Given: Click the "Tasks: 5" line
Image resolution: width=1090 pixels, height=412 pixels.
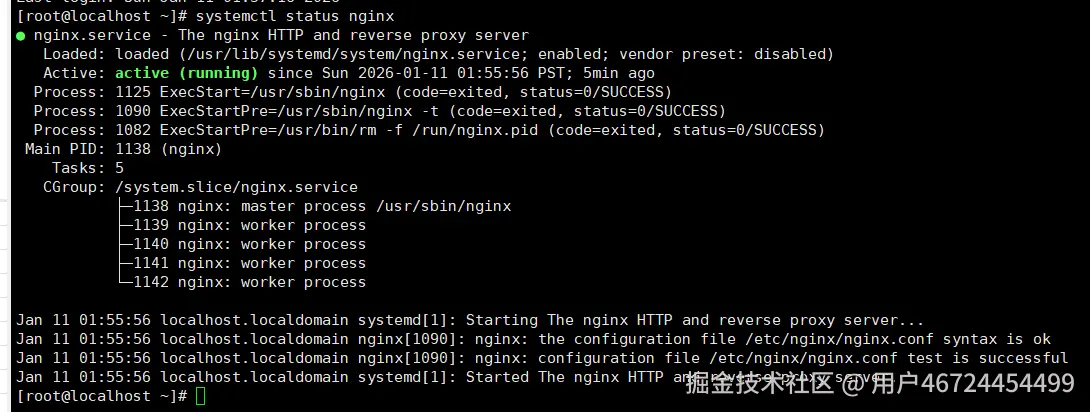Looking at the screenshot, I should point(88,168).
